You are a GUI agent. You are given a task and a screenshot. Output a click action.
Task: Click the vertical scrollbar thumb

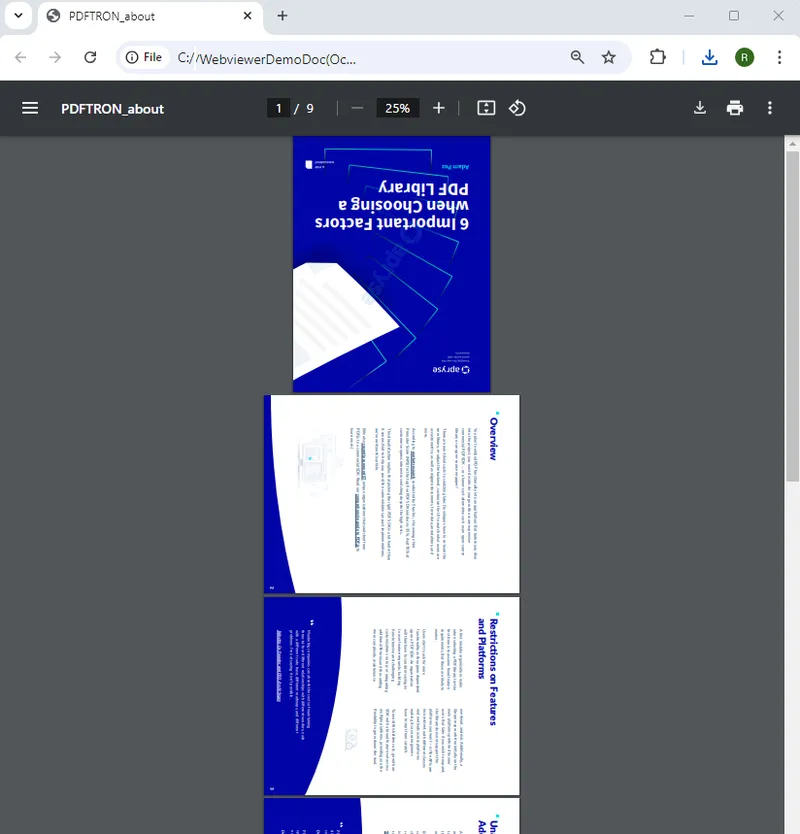(793, 316)
